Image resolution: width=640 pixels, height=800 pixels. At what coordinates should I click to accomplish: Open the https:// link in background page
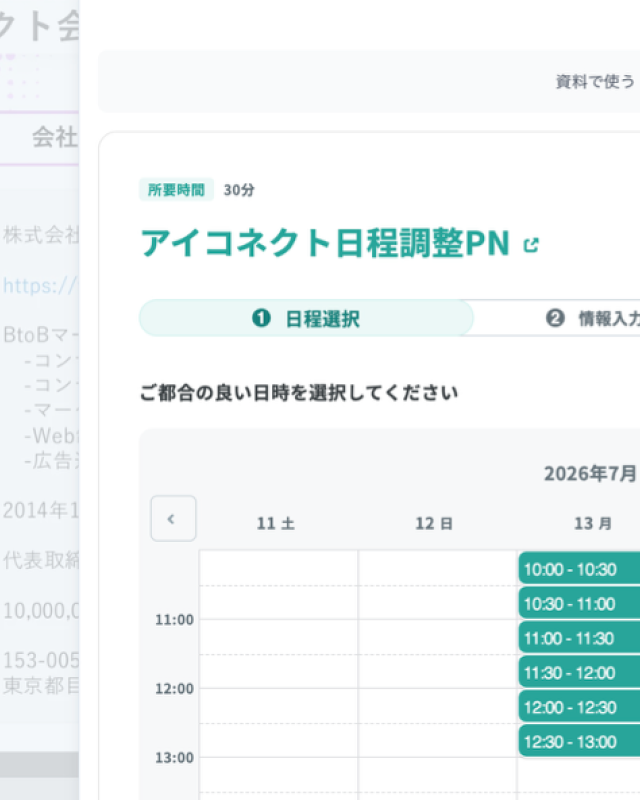(40, 286)
